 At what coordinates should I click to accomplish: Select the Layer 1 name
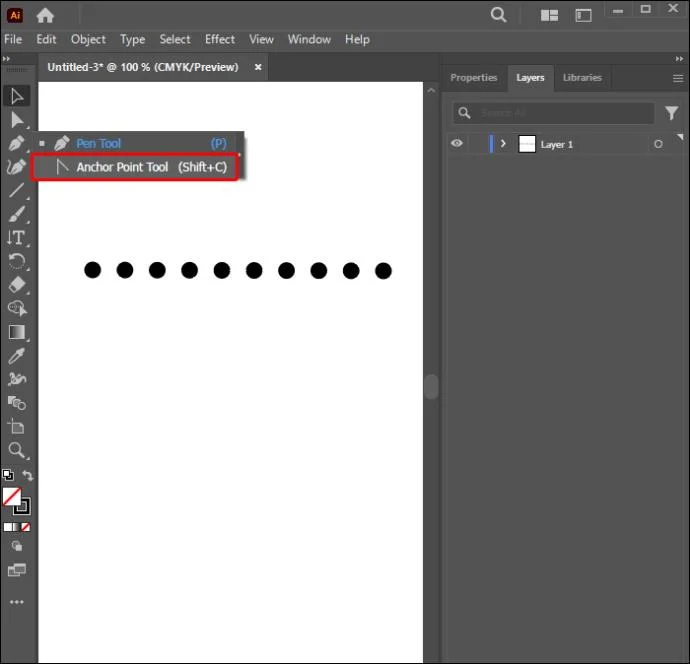pyautogui.click(x=557, y=144)
